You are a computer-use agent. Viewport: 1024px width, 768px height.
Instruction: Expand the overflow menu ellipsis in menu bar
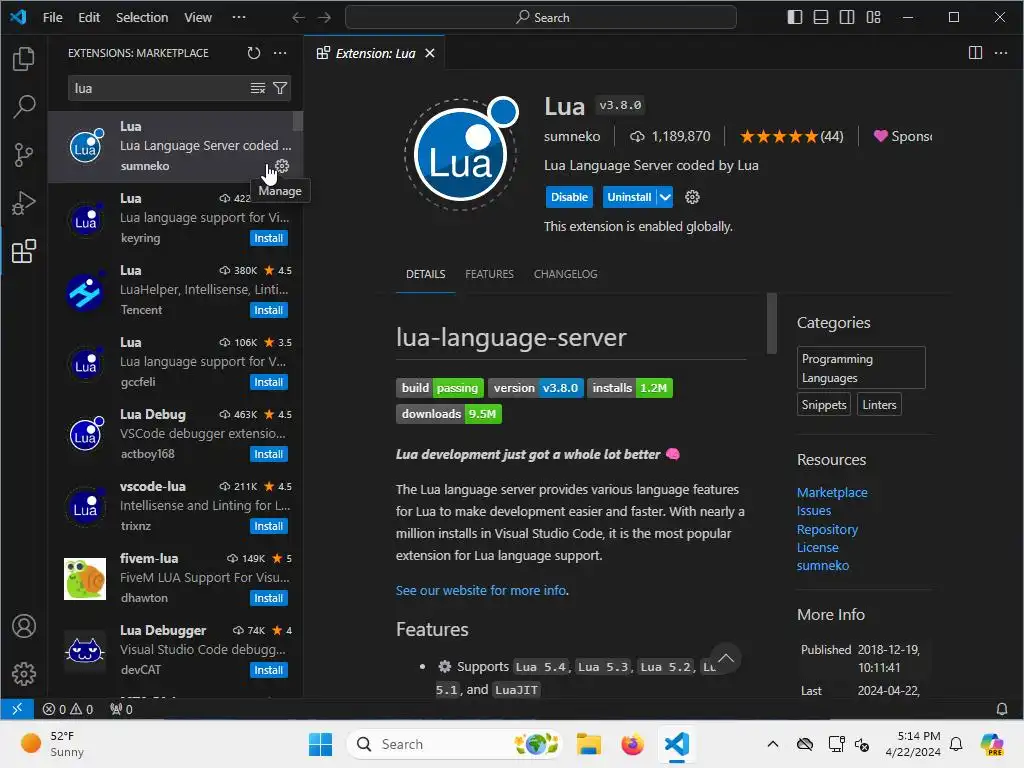pos(239,17)
